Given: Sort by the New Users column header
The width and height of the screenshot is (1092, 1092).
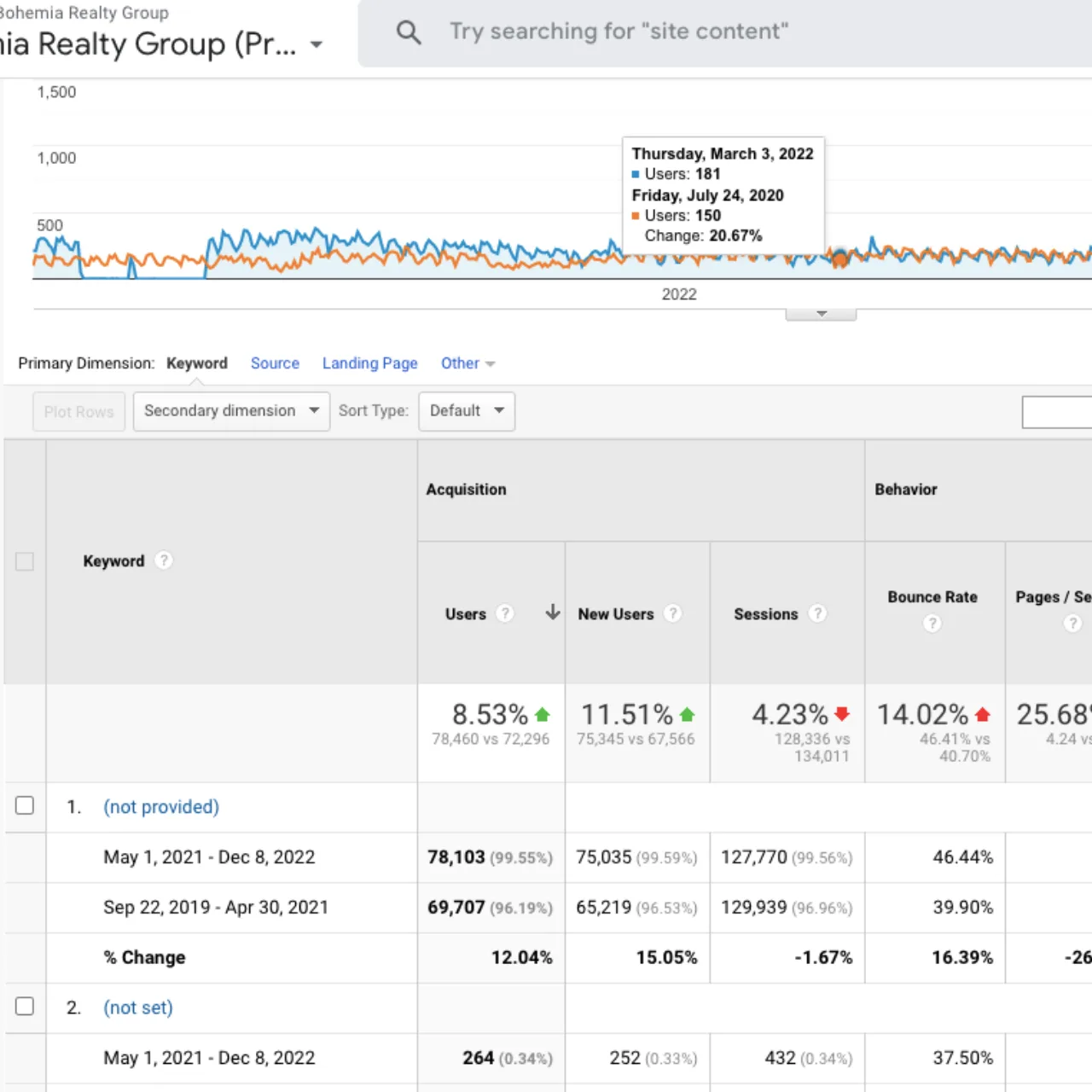Looking at the screenshot, I should click(x=616, y=614).
